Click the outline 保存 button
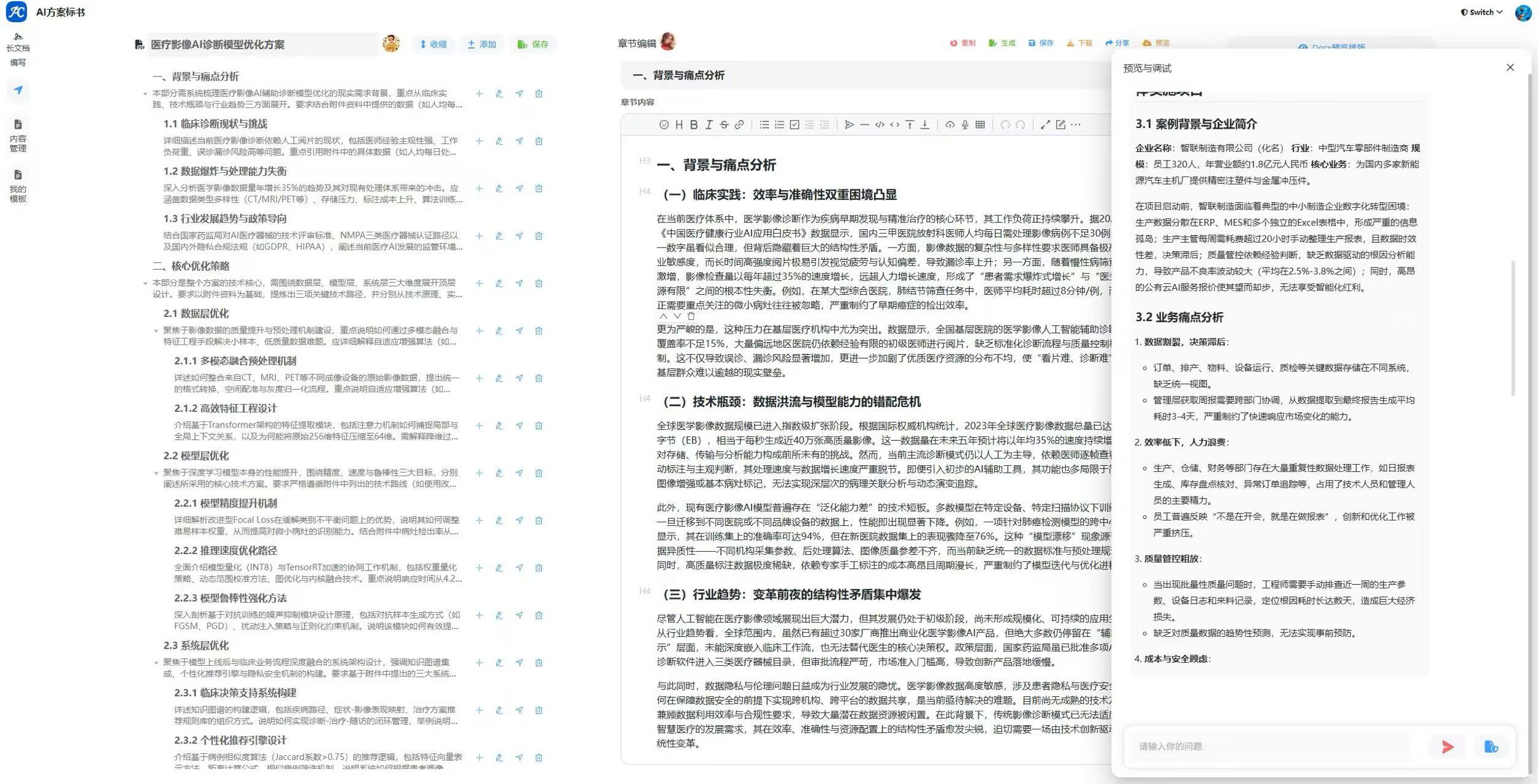 pos(533,44)
